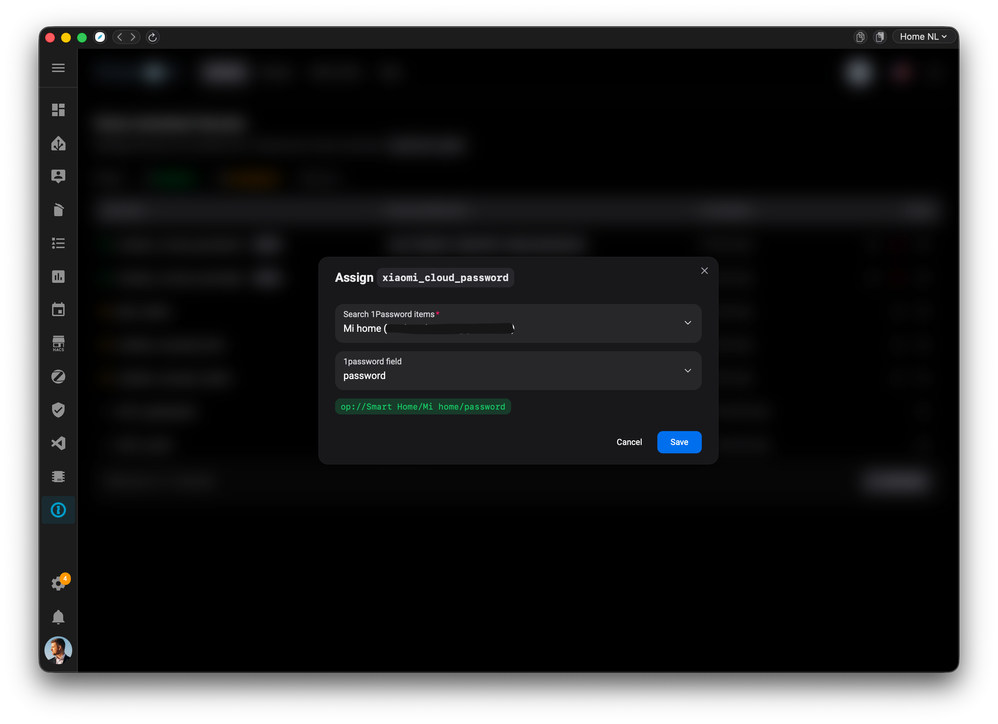Open the to-do list sidebar icon

pyautogui.click(x=58, y=243)
